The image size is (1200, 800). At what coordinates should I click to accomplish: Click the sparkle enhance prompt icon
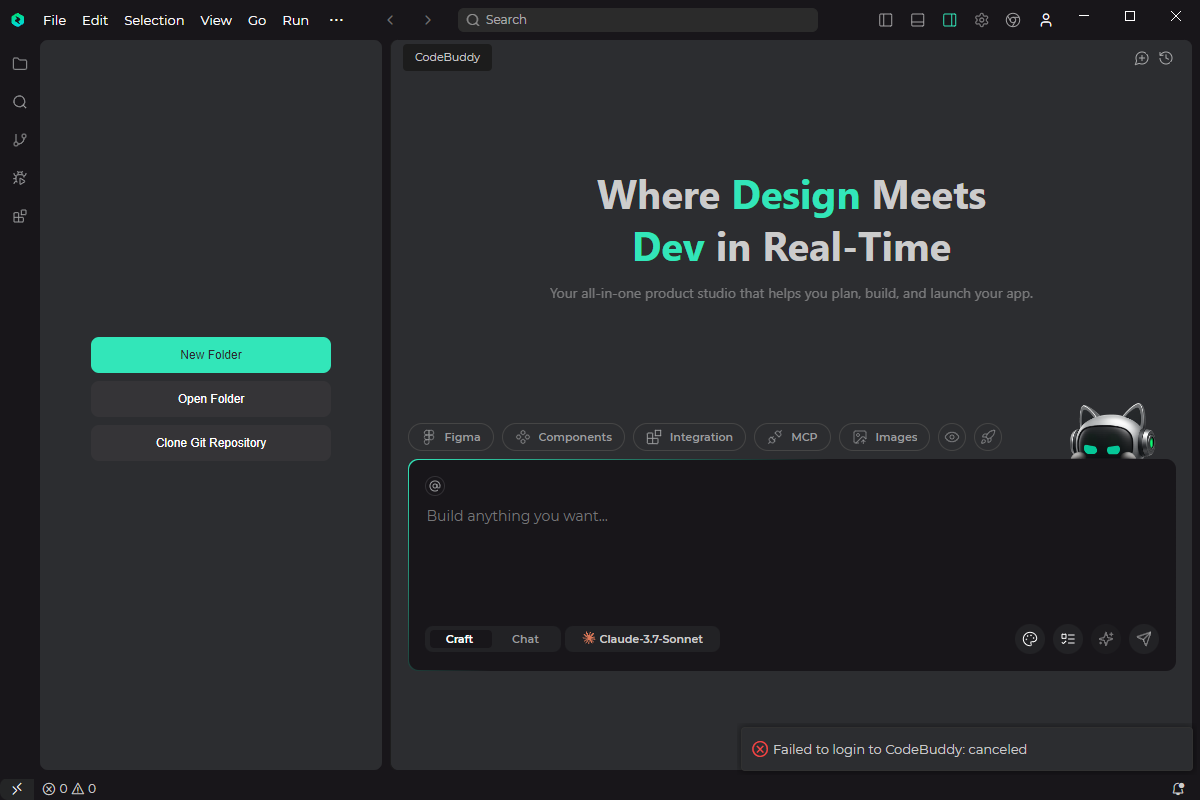pyautogui.click(x=1106, y=639)
